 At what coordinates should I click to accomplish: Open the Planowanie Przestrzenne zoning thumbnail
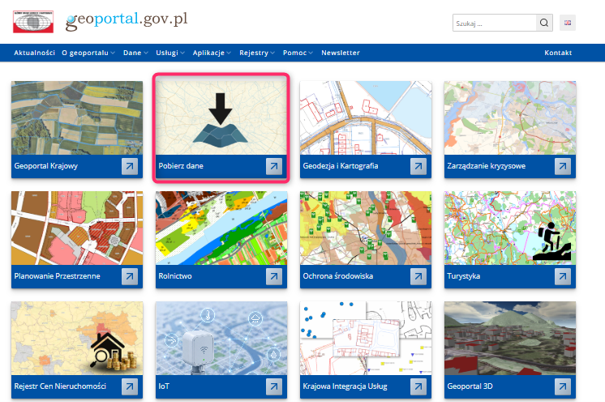(77, 228)
